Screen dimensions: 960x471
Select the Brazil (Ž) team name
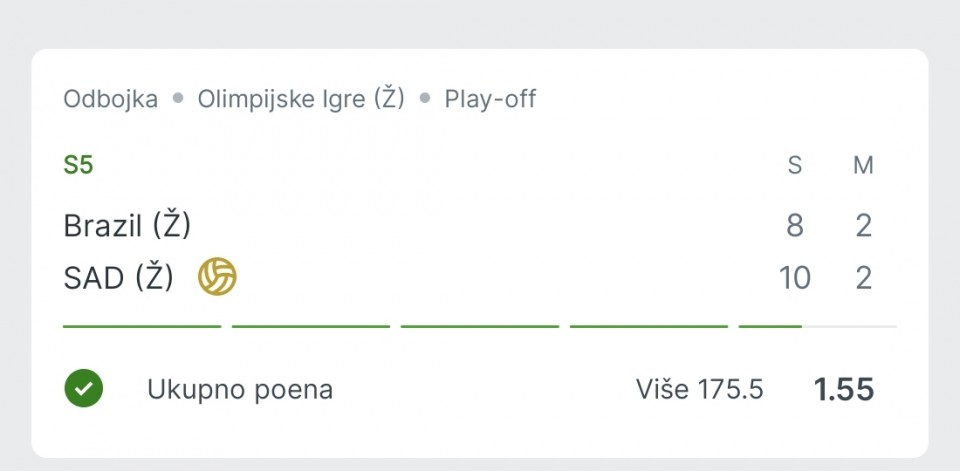(x=127, y=225)
